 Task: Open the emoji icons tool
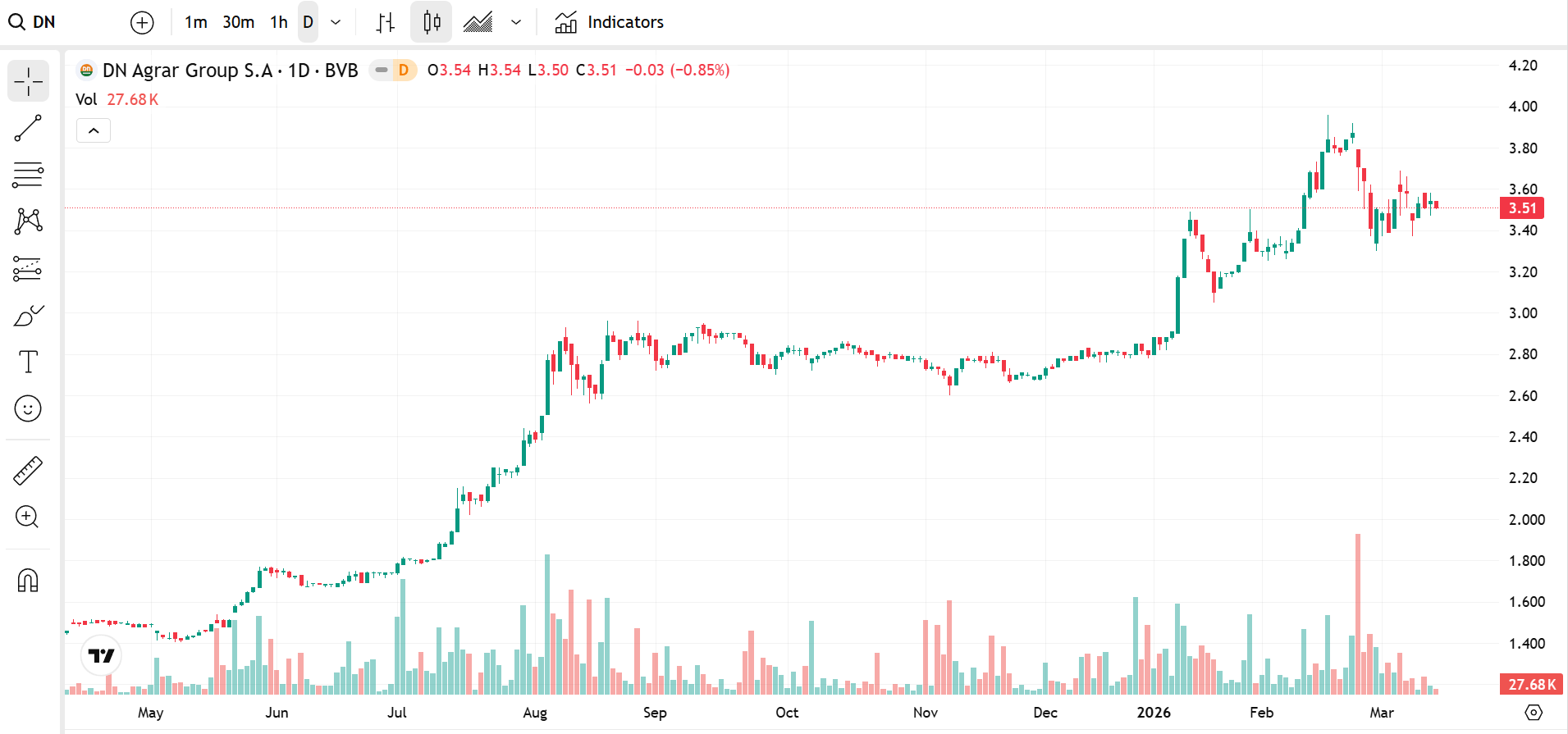click(28, 408)
